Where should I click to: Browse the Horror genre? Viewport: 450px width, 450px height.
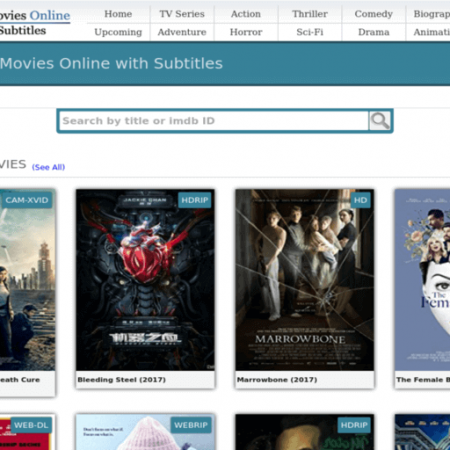[246, 32]
